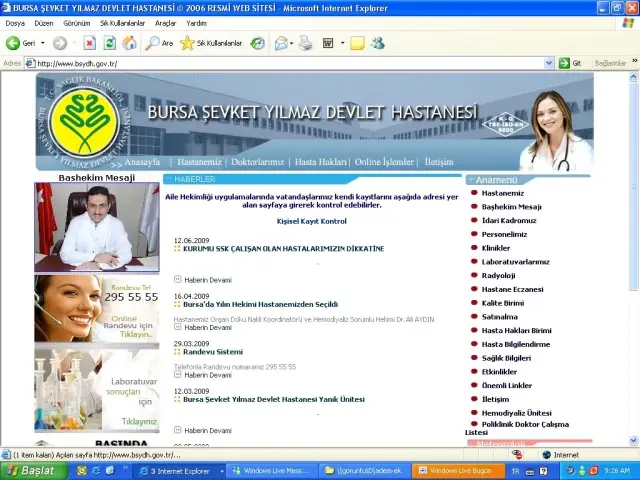Viewport: 640px width, 480px height.
Task: Open the Sık Kullanılanlar menu
Action: pyautogui.click(x=122, y=23)
